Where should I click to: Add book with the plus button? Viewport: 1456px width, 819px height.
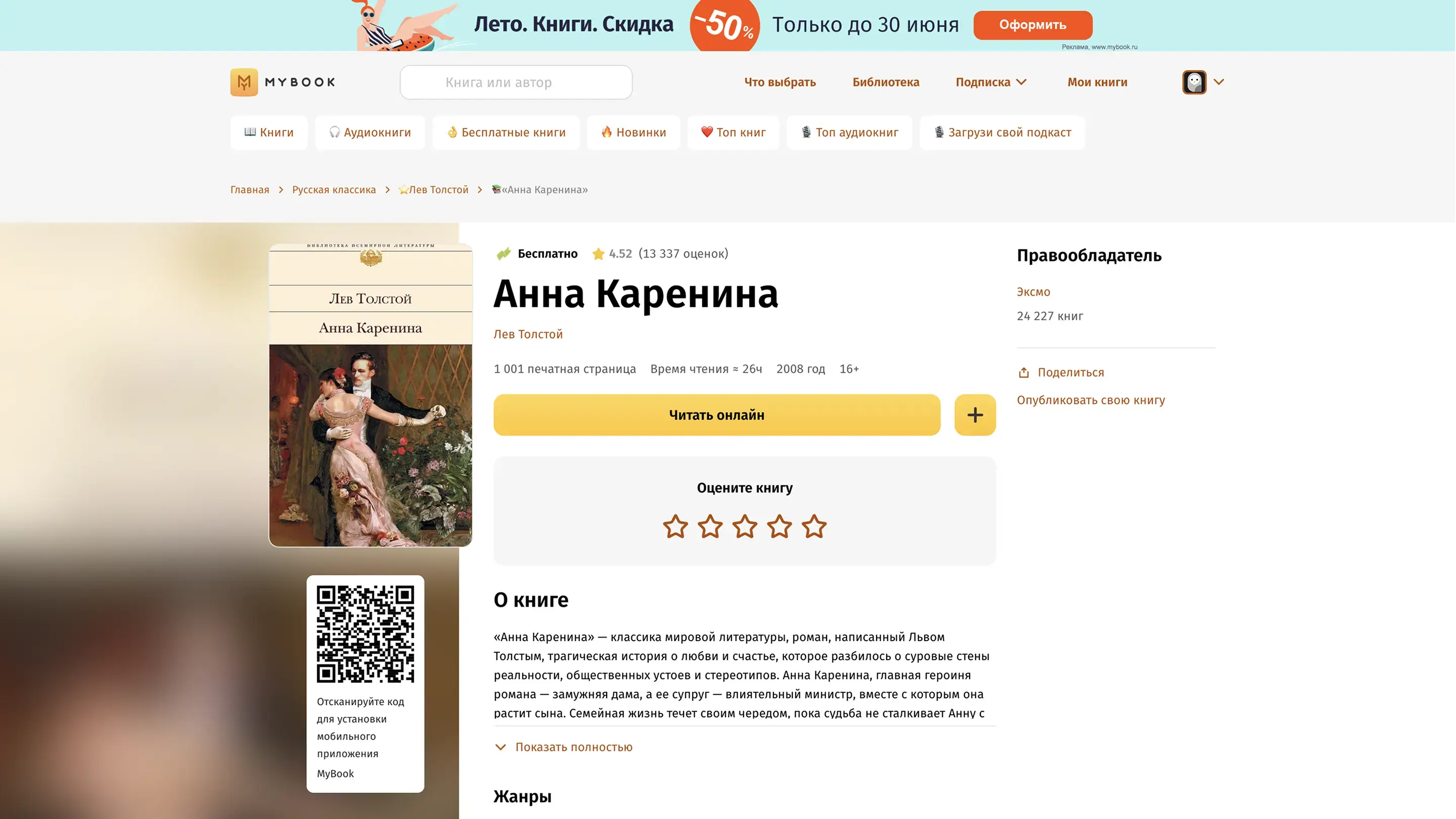(974, 415)
